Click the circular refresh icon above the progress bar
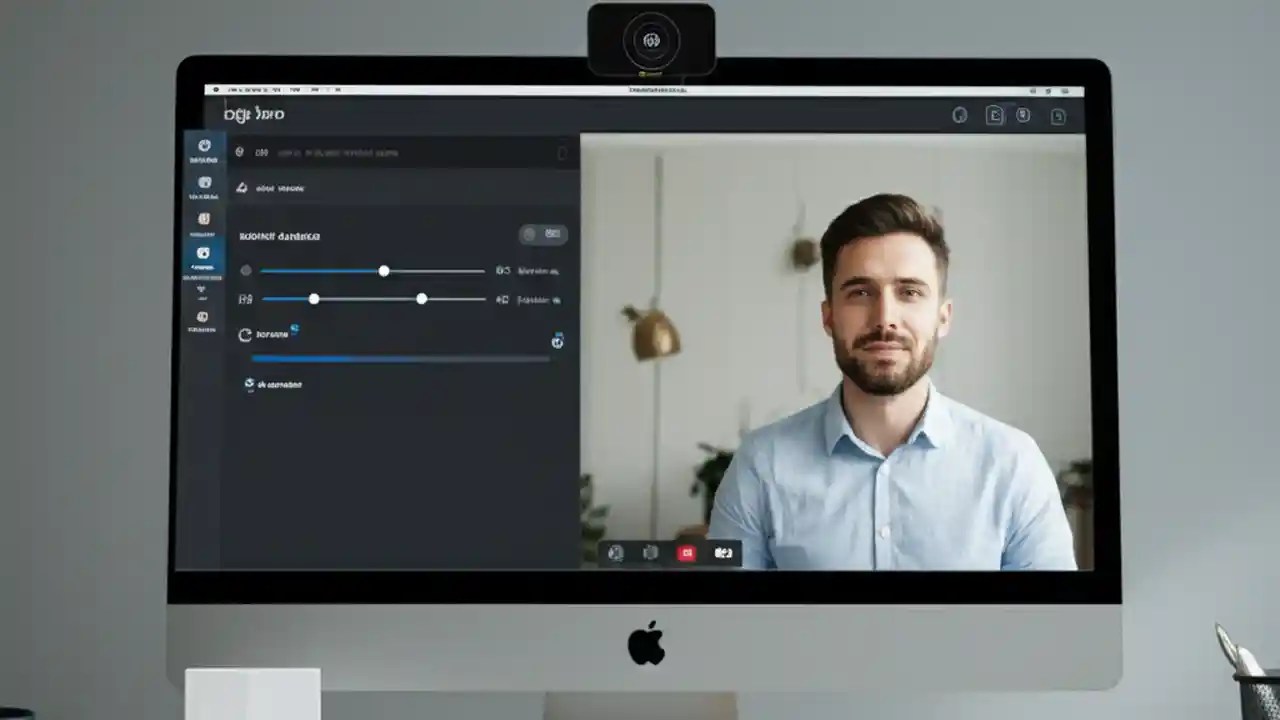 (245, 334)
